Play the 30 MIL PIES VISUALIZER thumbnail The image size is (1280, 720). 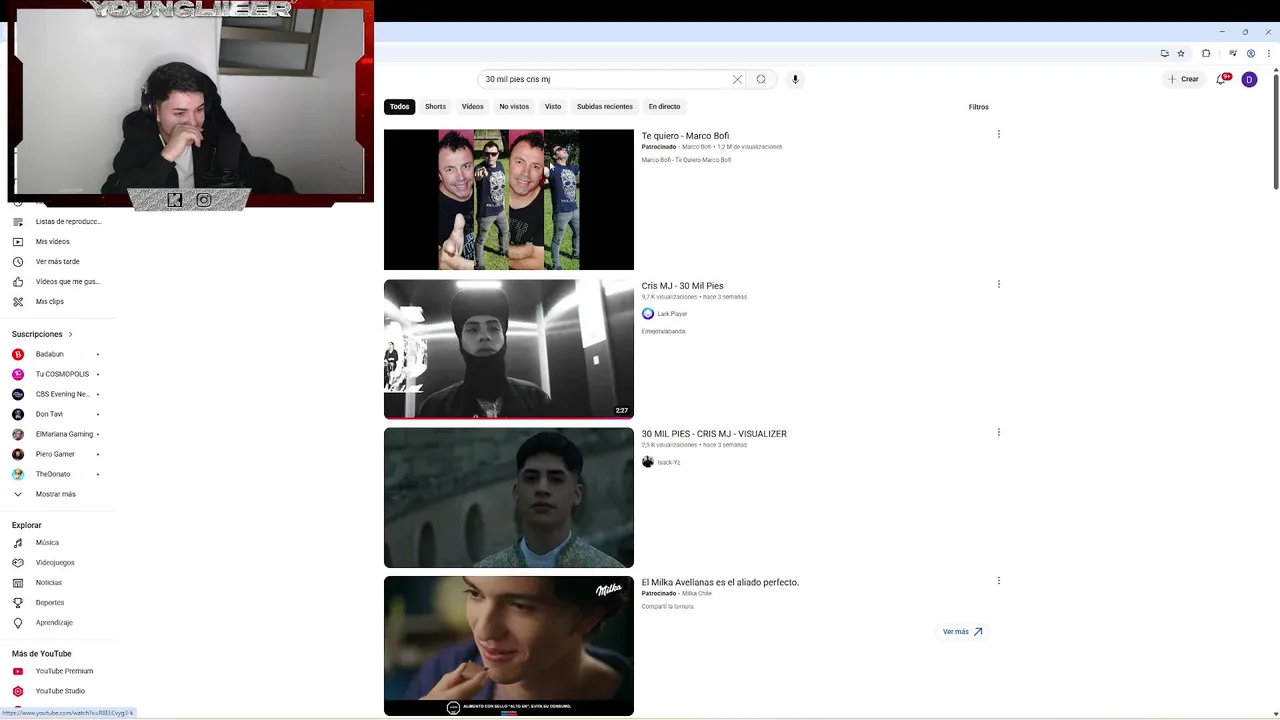tap(509, 498)
